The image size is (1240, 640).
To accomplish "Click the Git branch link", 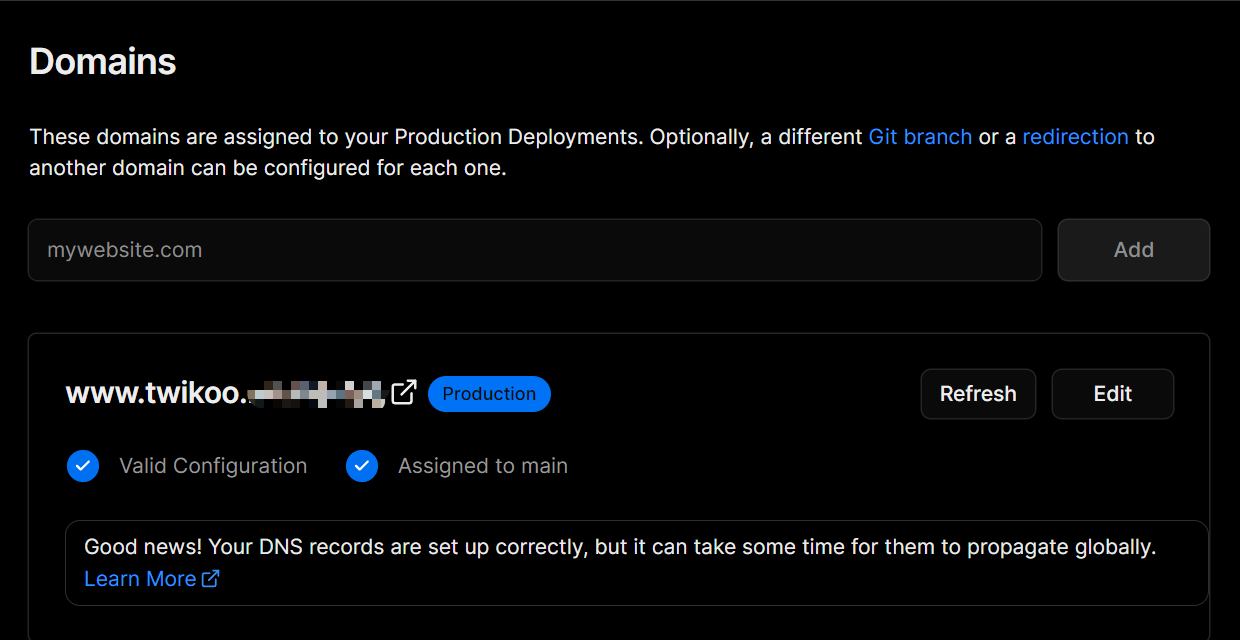I will [x=920, y=137].
